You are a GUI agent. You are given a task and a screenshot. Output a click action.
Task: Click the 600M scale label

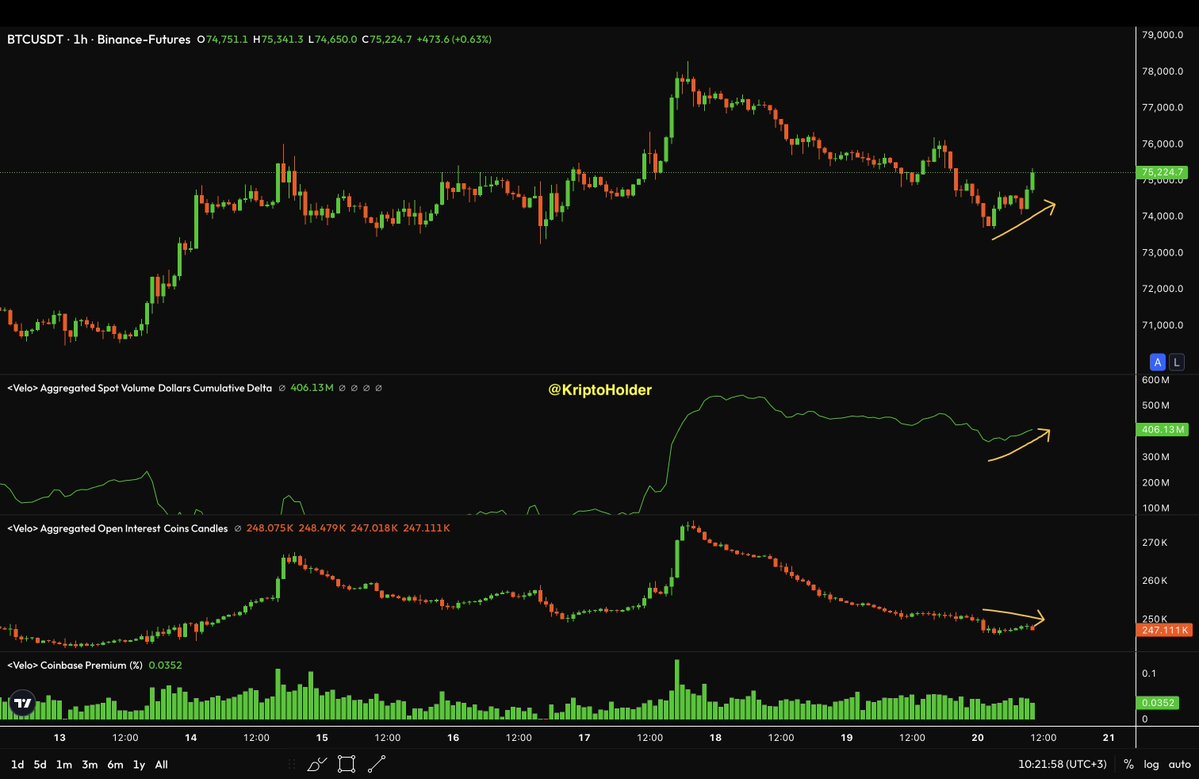pos(1155,380)
